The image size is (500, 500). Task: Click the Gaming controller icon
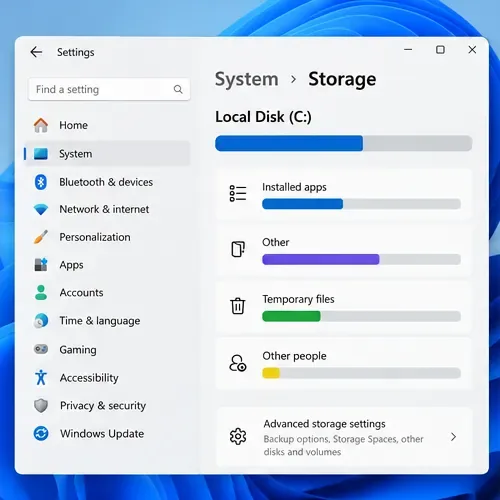point(41,349)
